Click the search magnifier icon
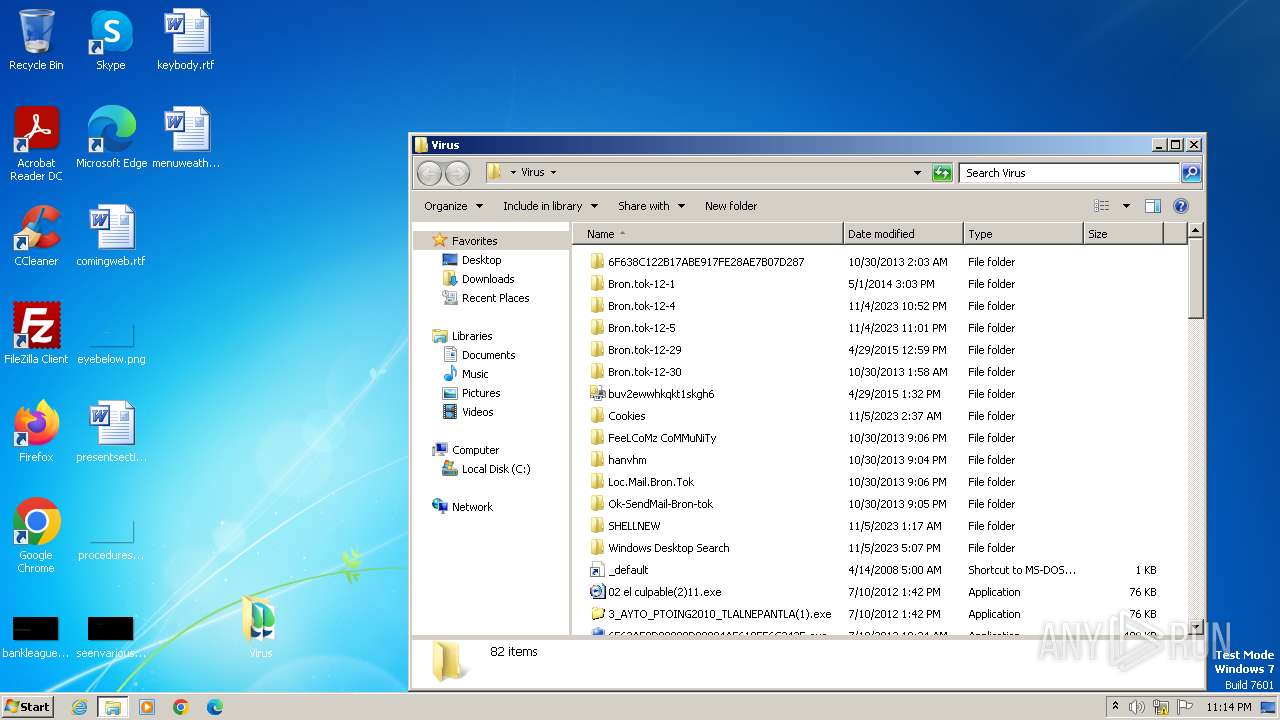The width and height of the screenshot is (1280, 720). [1190, 173]
